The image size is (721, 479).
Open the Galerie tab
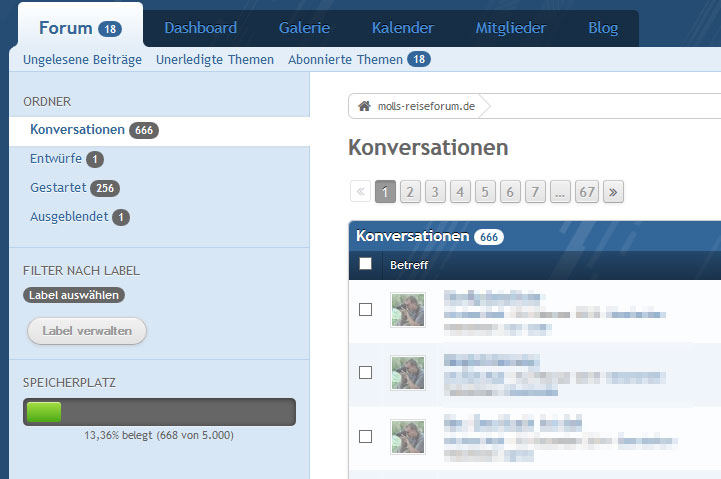[x=304, y=28]
